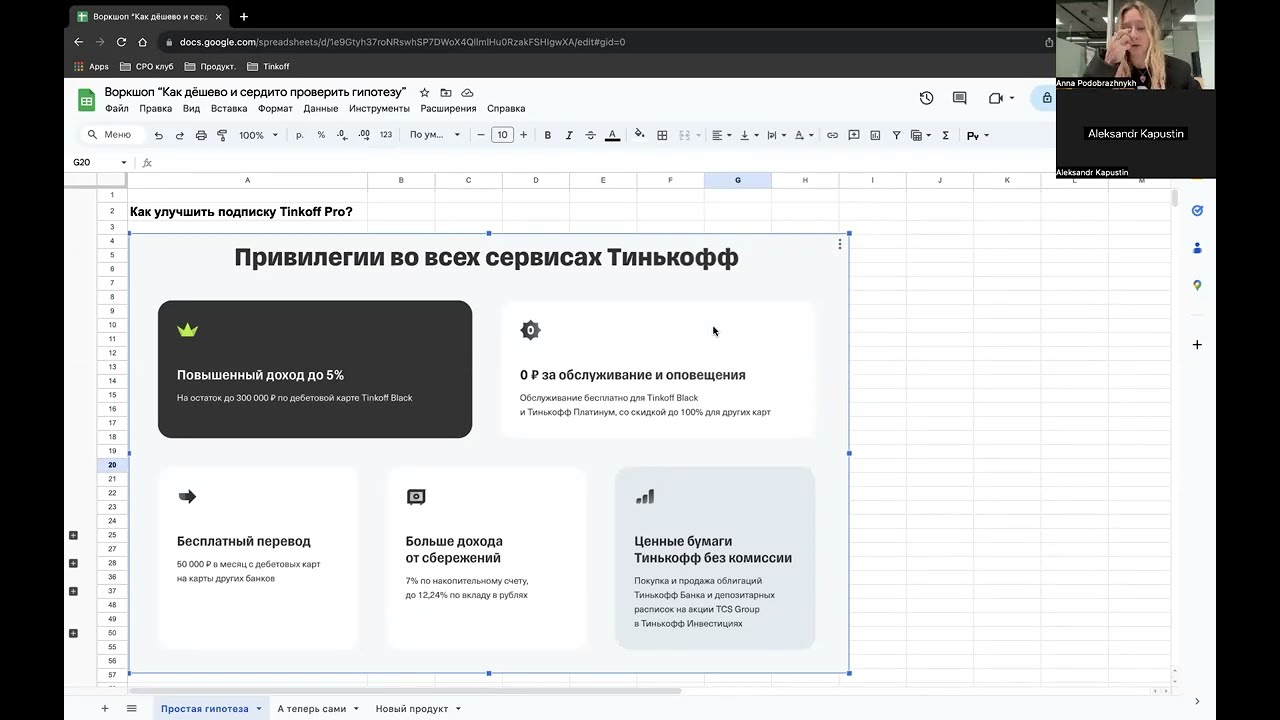Open the font family dropdown
This screenshot has width=1280, height=720.
(435, 135)
